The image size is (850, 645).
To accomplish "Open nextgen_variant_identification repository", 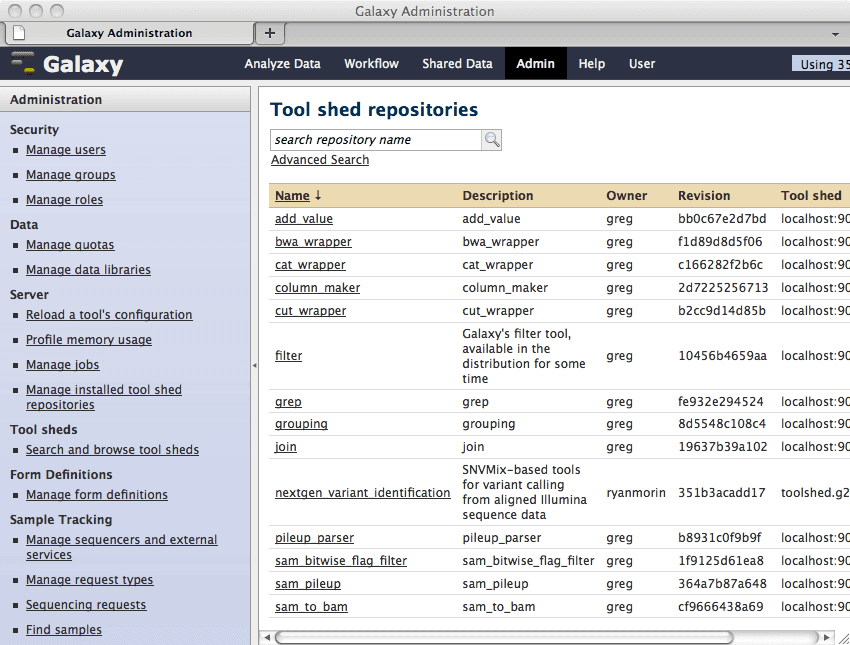I will (362, 493).
